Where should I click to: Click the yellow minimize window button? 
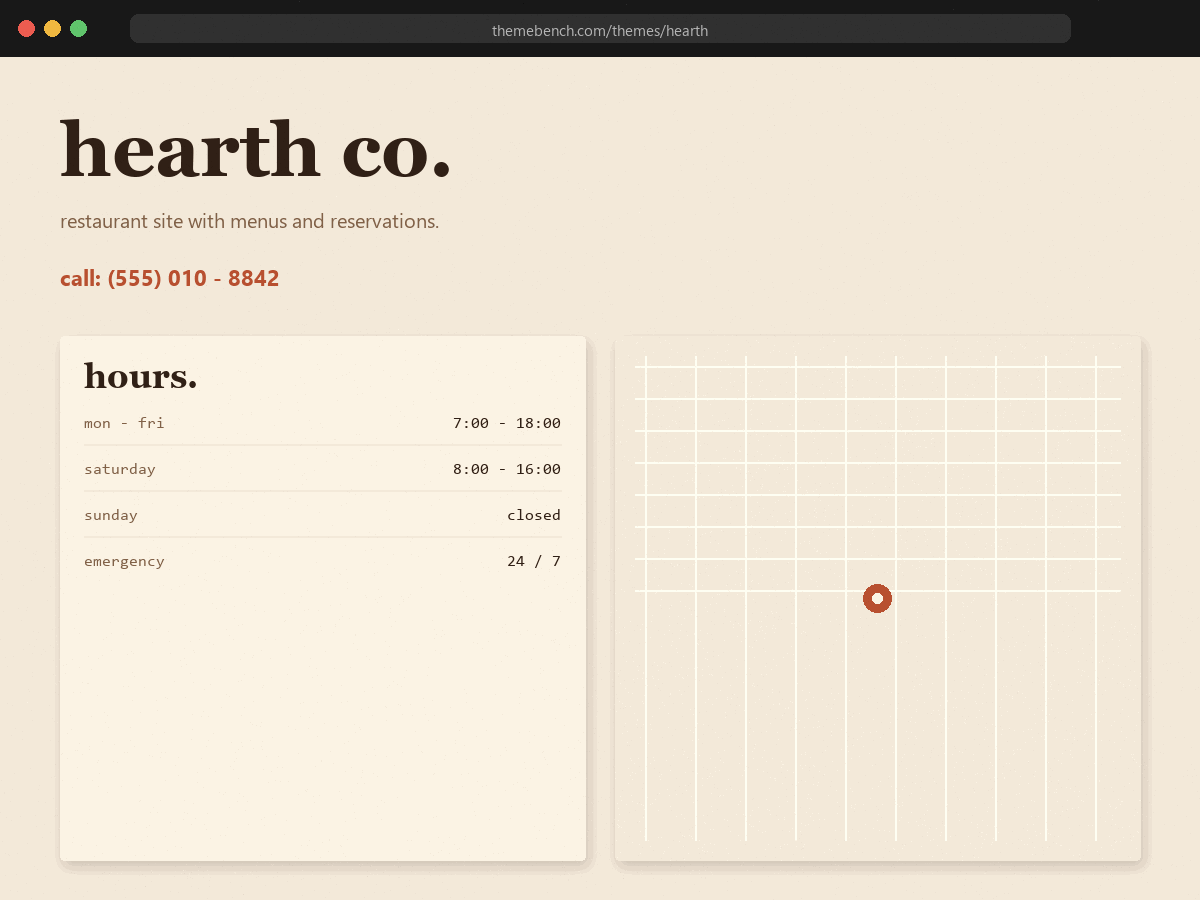(x=53, y=28)
